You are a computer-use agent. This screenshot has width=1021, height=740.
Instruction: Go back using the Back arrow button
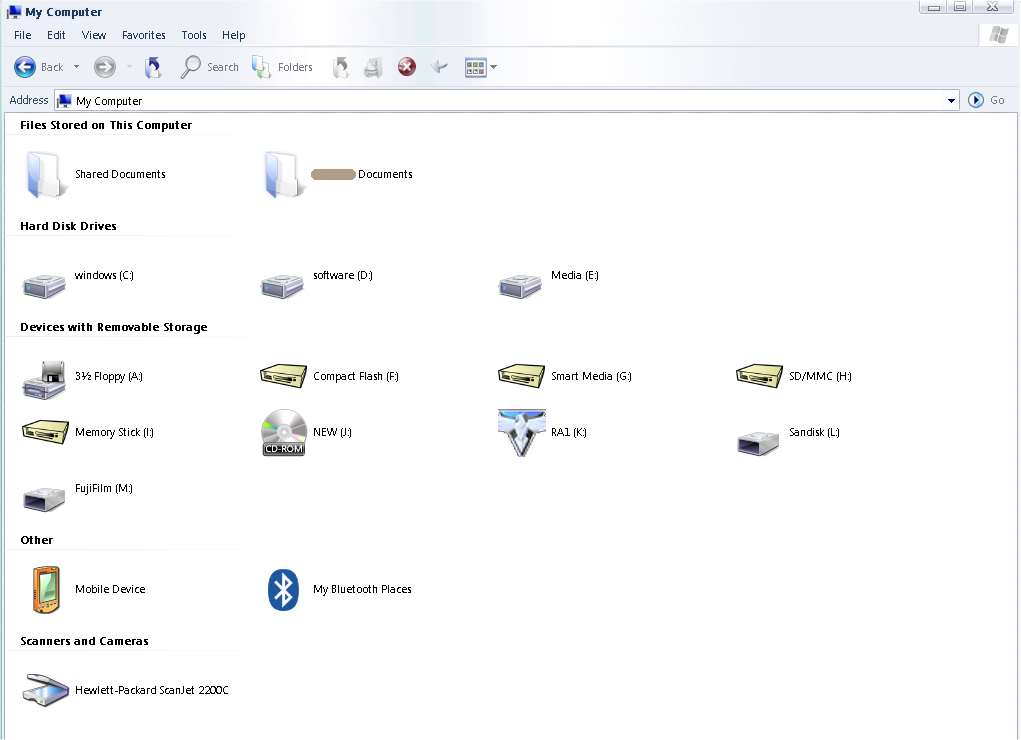point(25,66)
